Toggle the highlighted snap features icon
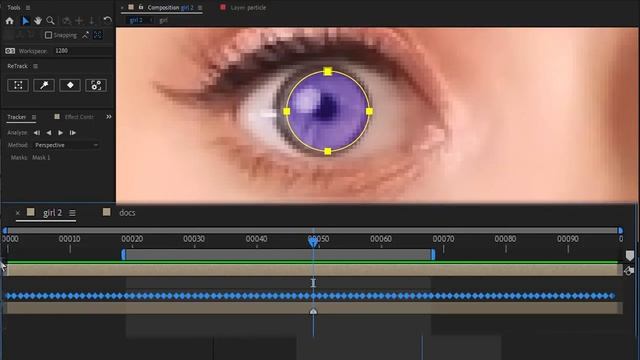This screenshot has width=640, height=360. 98,35
